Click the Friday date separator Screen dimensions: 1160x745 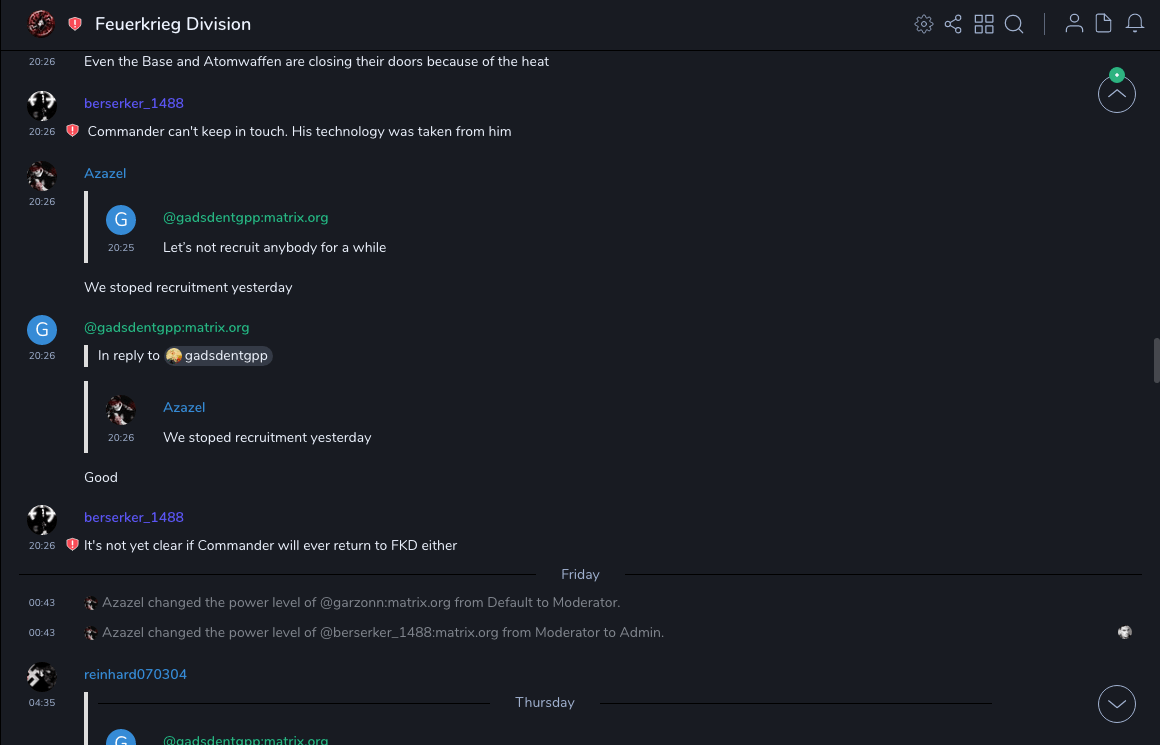(580, 574)
